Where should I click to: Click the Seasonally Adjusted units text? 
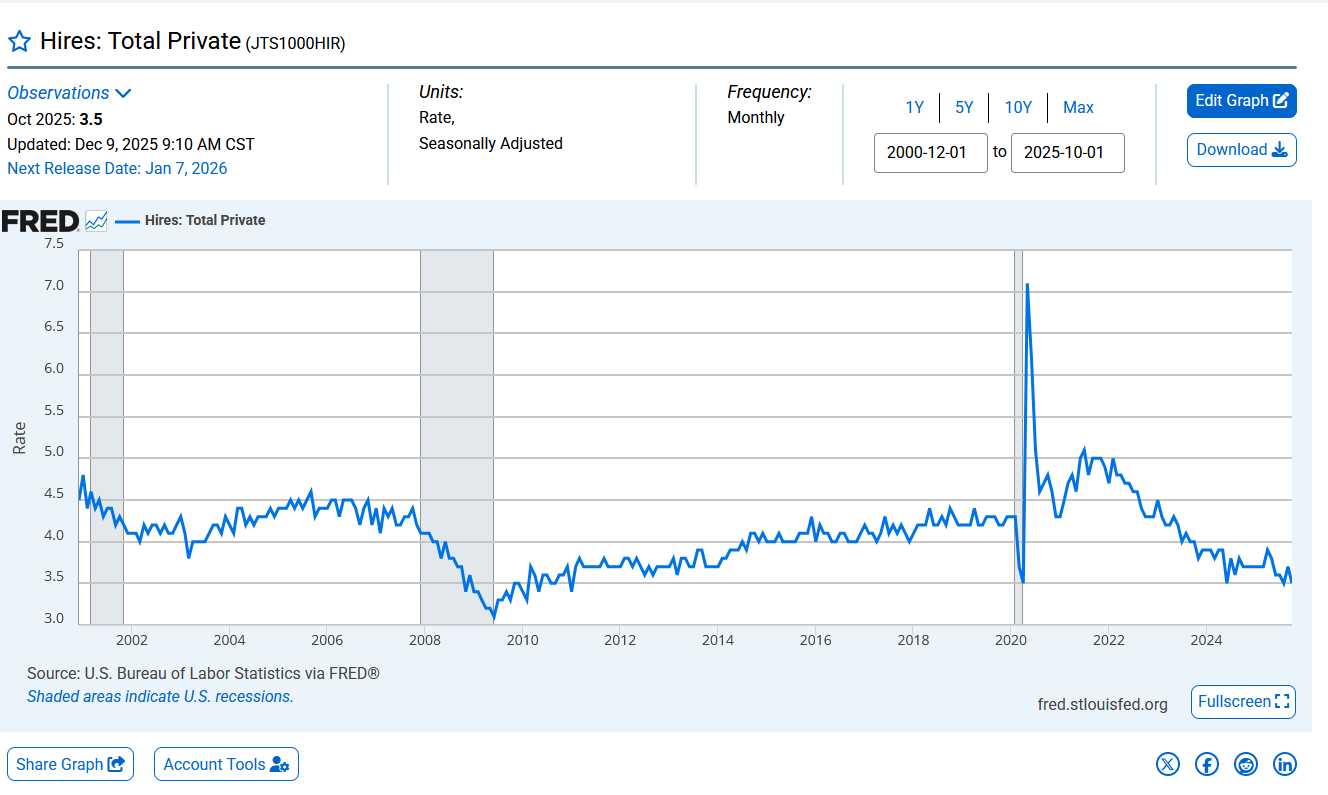point(491,144)
